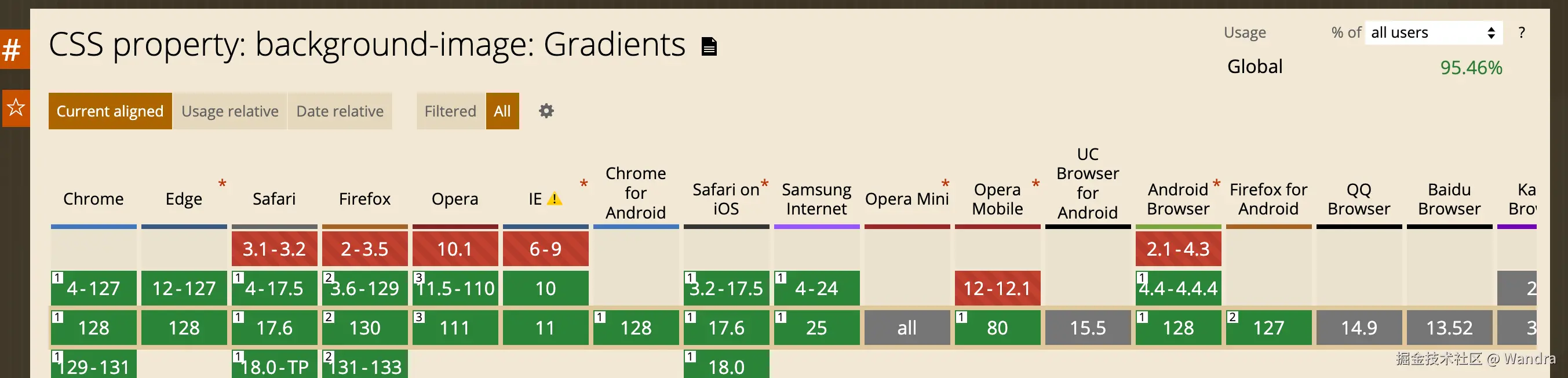Viewport: 1568px width, 378px height.
Task: Click note marker 1 on Chrome 128 cell
Action: click(x=57, y=317)
